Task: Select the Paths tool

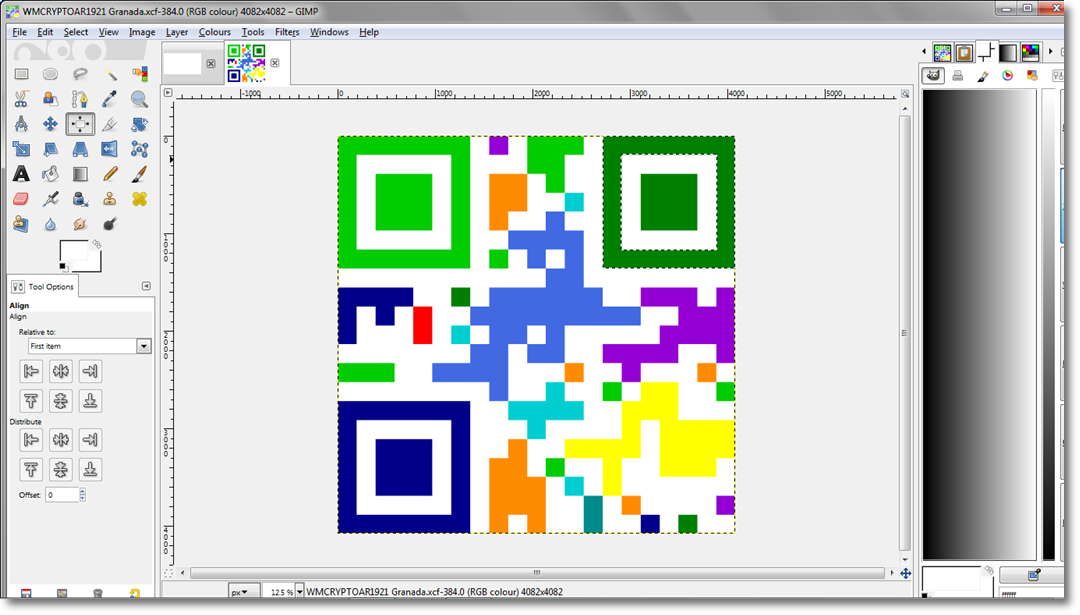Action: point(80,99)
